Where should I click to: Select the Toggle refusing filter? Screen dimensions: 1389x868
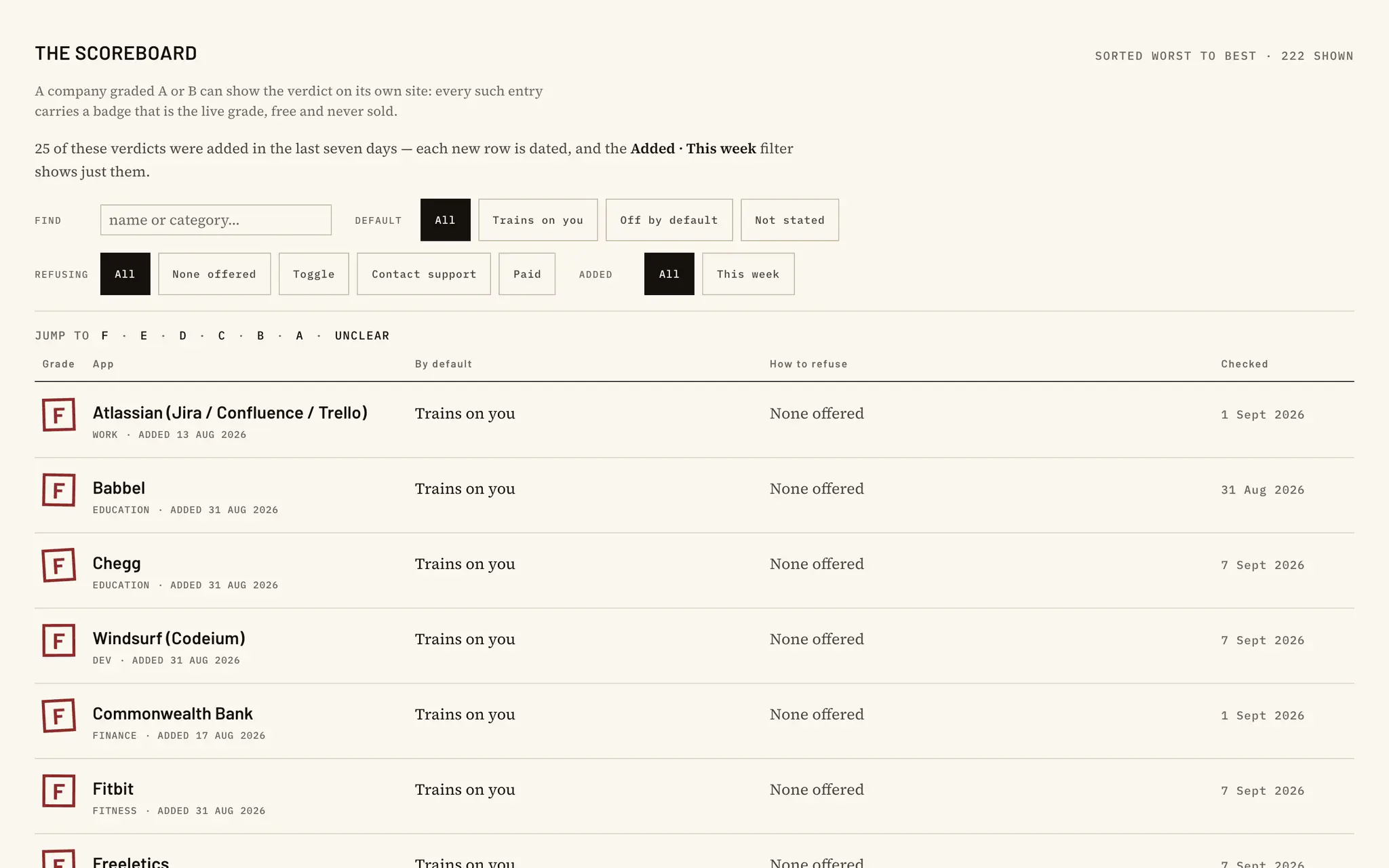(314, 274)
